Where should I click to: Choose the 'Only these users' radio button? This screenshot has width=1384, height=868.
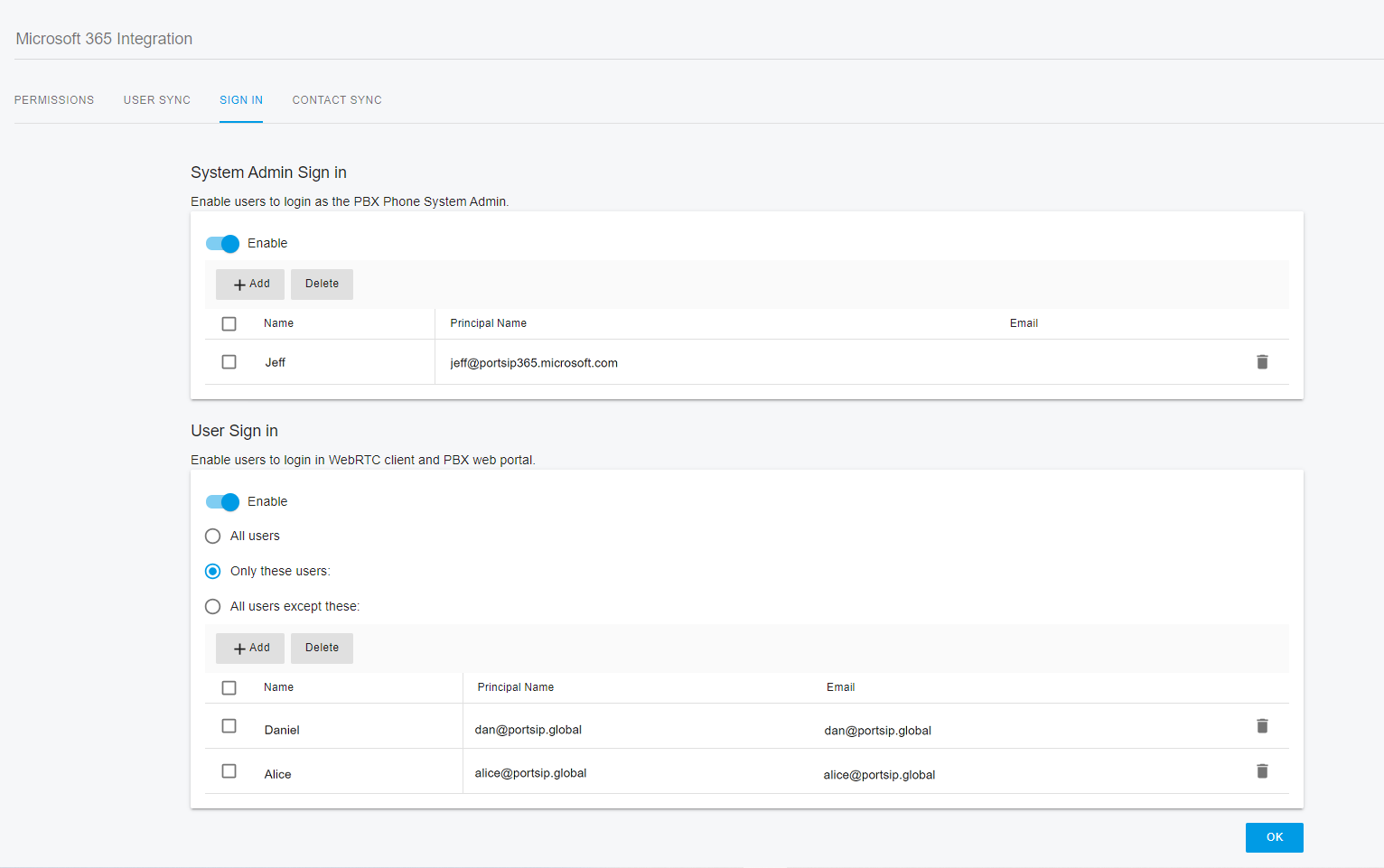click(x=213, y=572)
